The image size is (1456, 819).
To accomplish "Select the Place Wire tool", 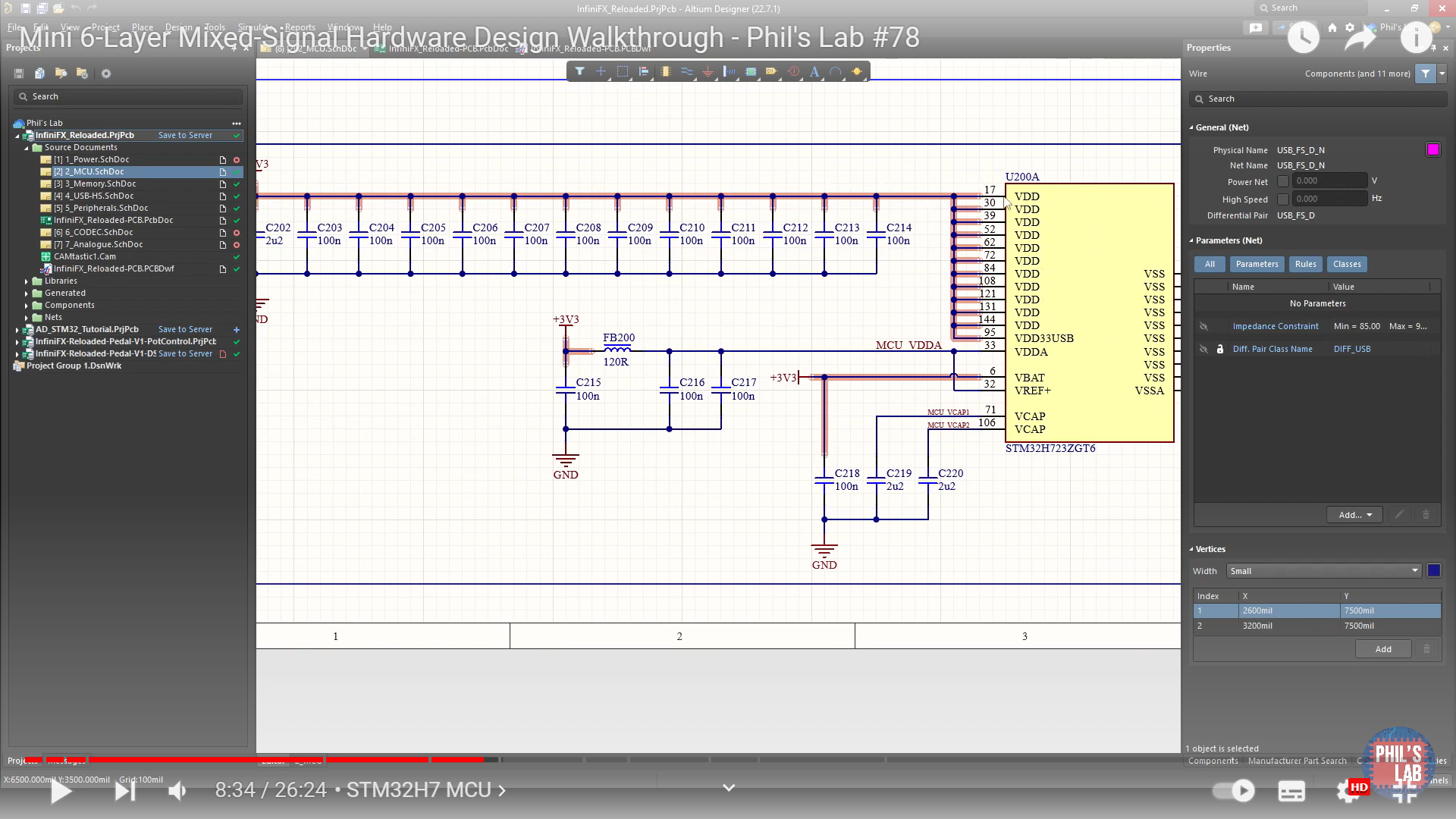I will [686, 71].
